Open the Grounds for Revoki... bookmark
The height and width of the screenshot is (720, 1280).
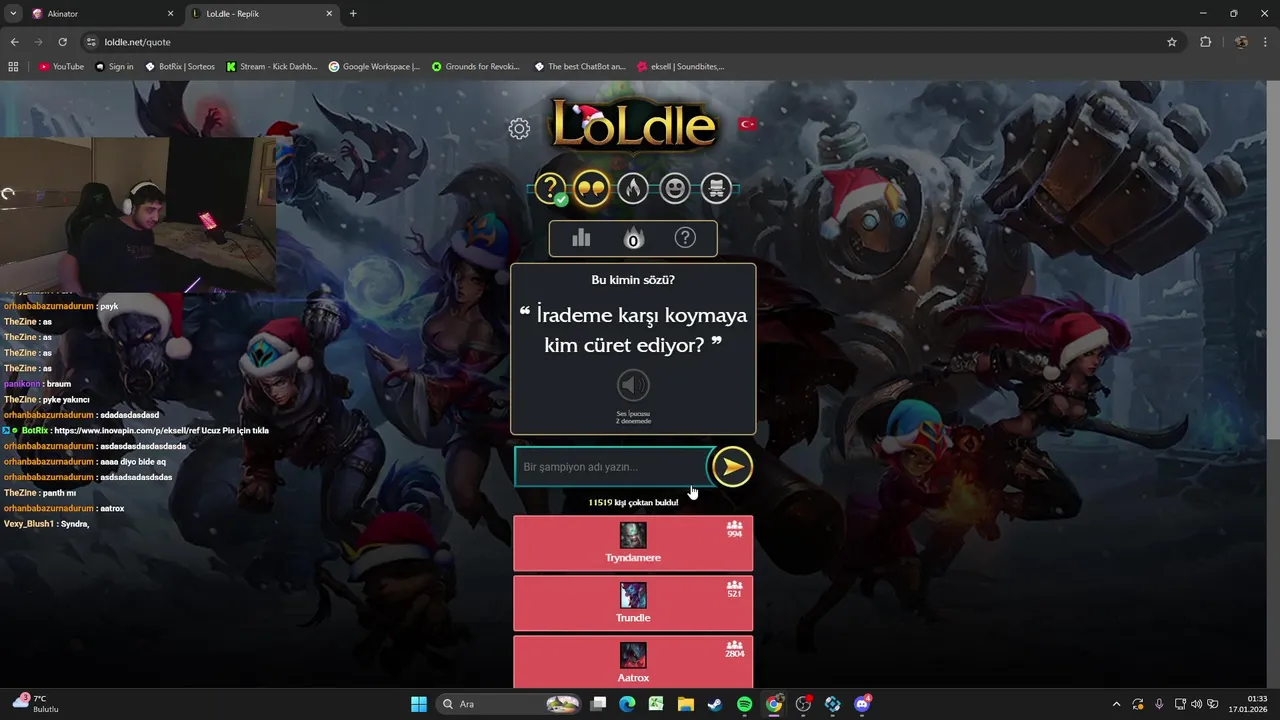coord(476,67)
